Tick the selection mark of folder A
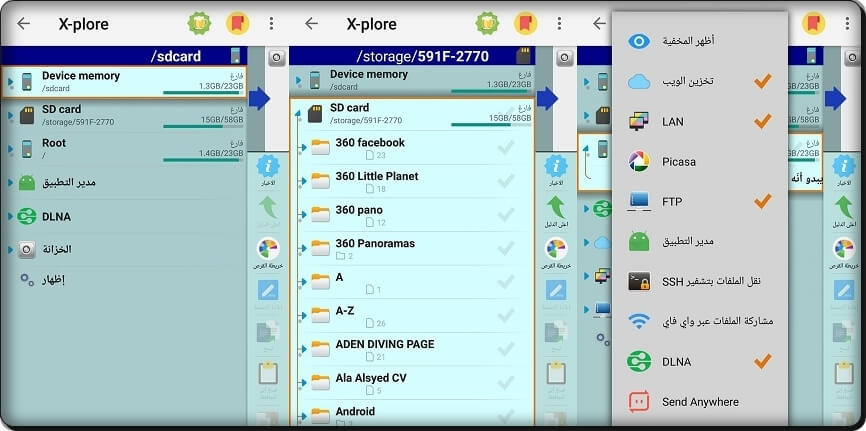The height and width of the screenshot is (431, 866). pos(506,282)
